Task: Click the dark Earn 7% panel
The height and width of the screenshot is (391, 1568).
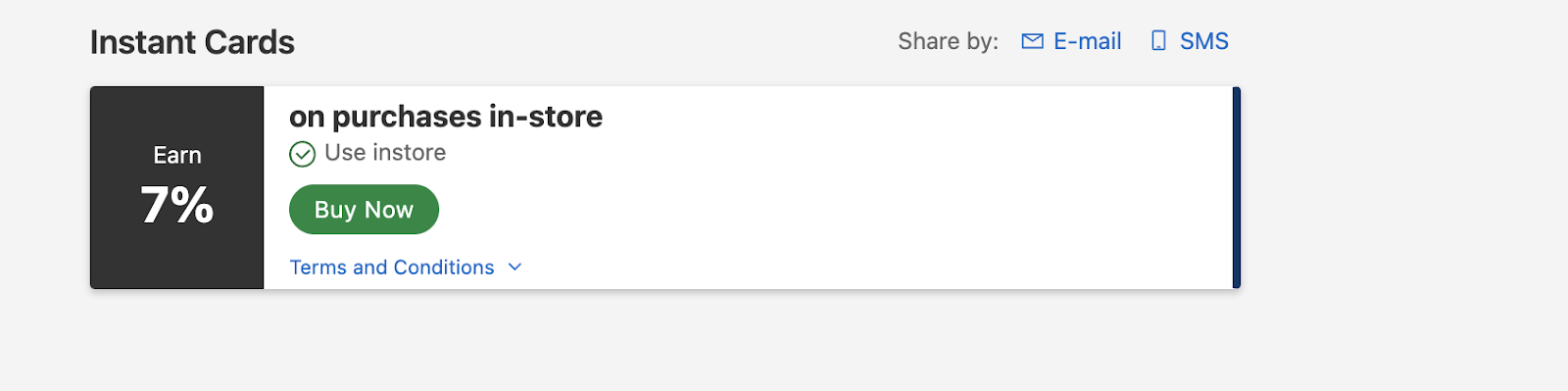Action: (x=177, y=187)
